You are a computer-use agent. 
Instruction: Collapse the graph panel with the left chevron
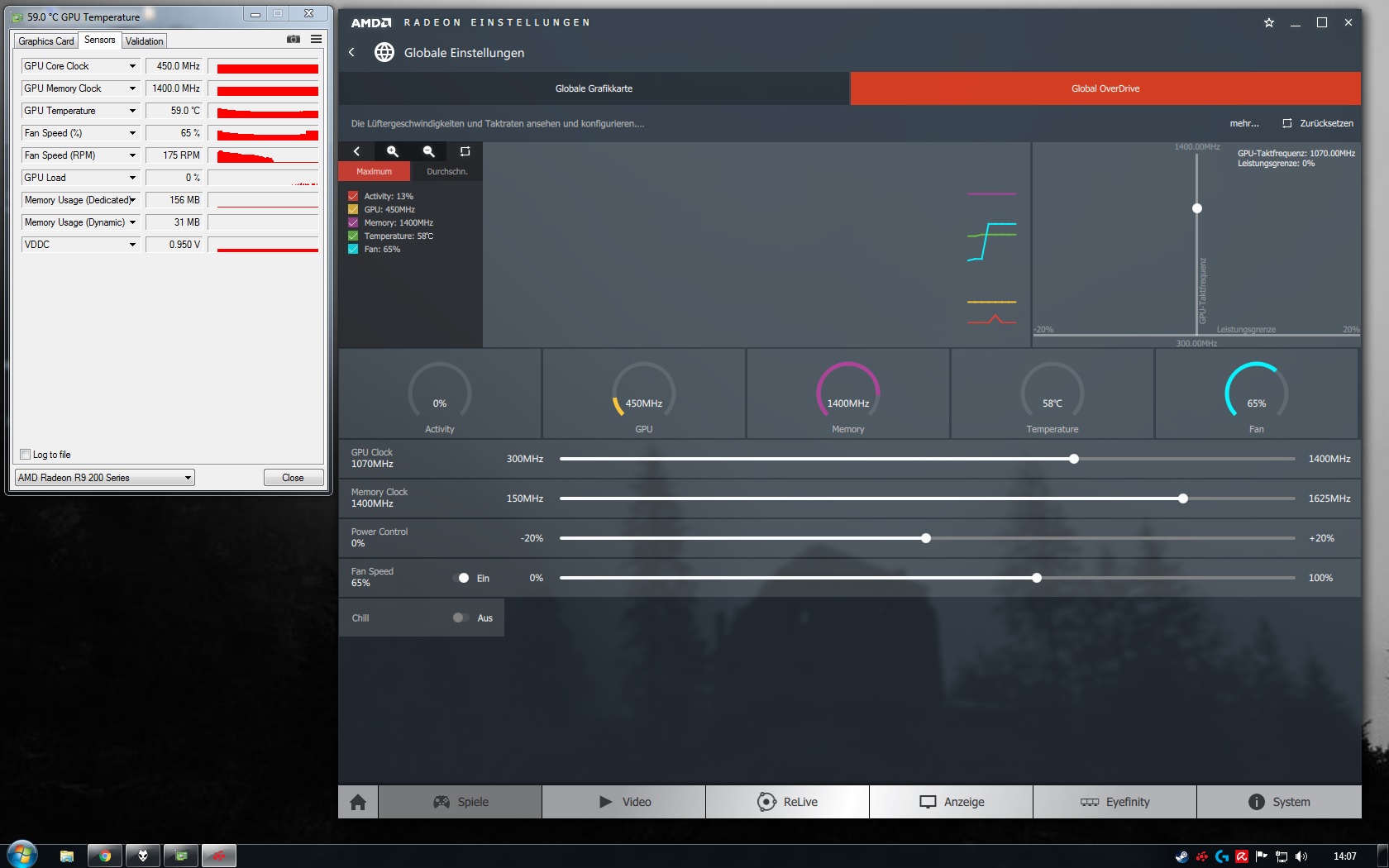point(356,151)
